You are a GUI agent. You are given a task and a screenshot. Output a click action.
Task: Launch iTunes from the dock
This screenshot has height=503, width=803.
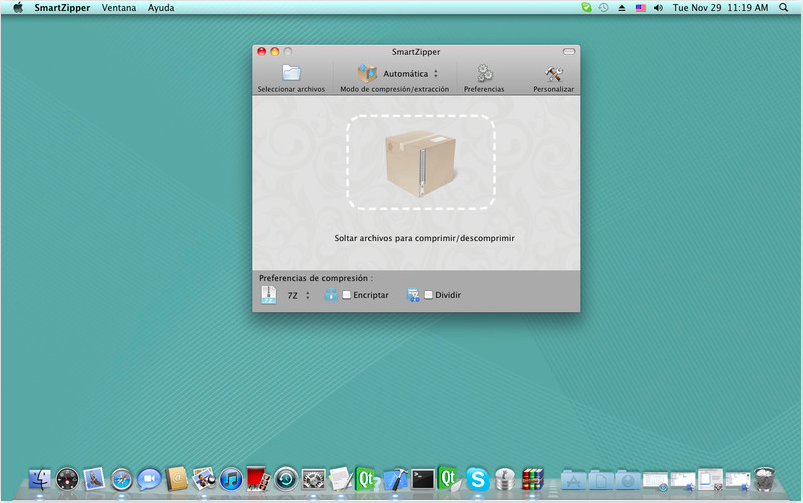point(231,480)
